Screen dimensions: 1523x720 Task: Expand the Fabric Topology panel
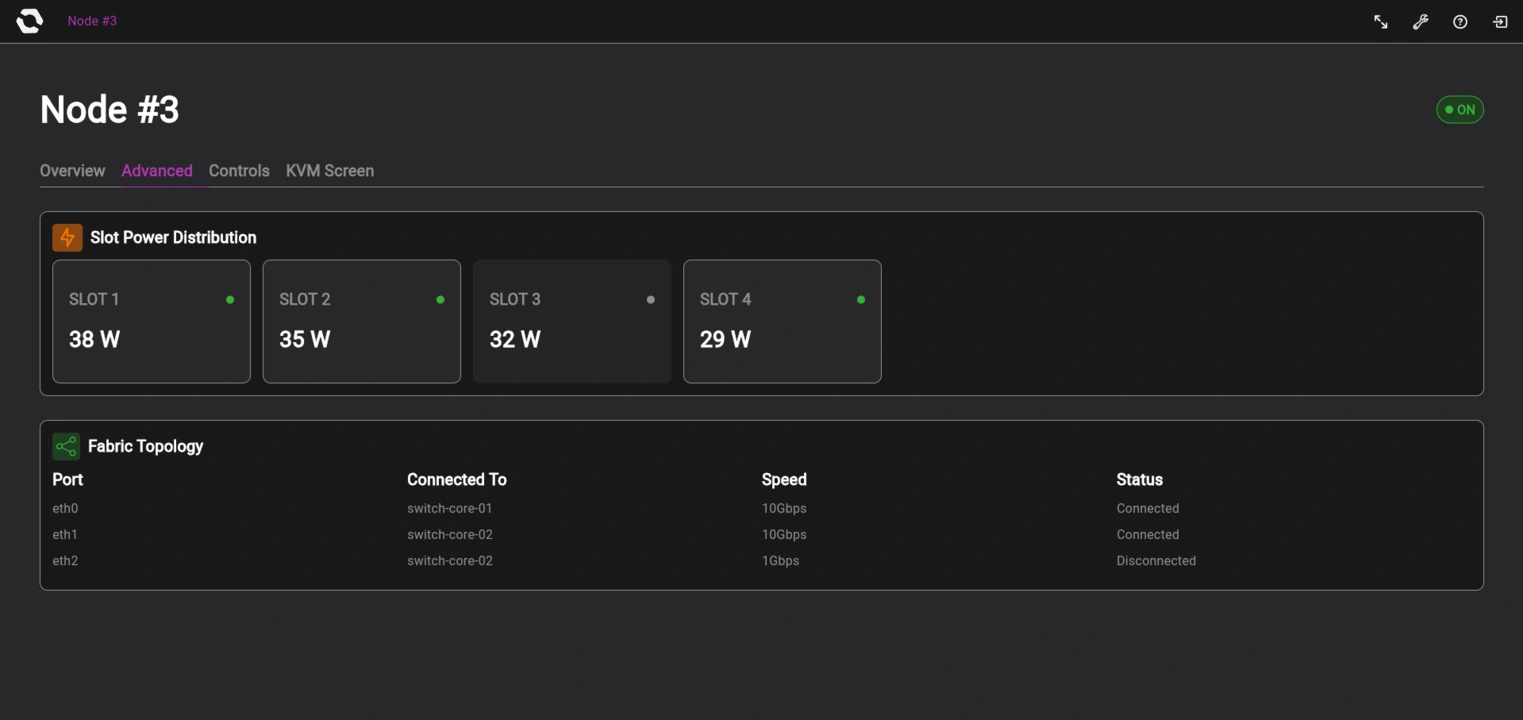[x=761, y=504]
